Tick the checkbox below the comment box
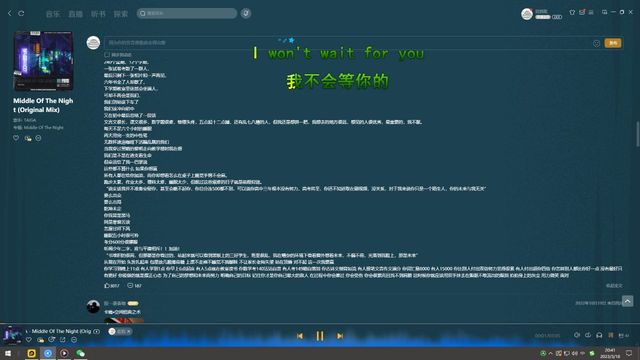This screenshot has width=640, height=360. coord(107,55)
